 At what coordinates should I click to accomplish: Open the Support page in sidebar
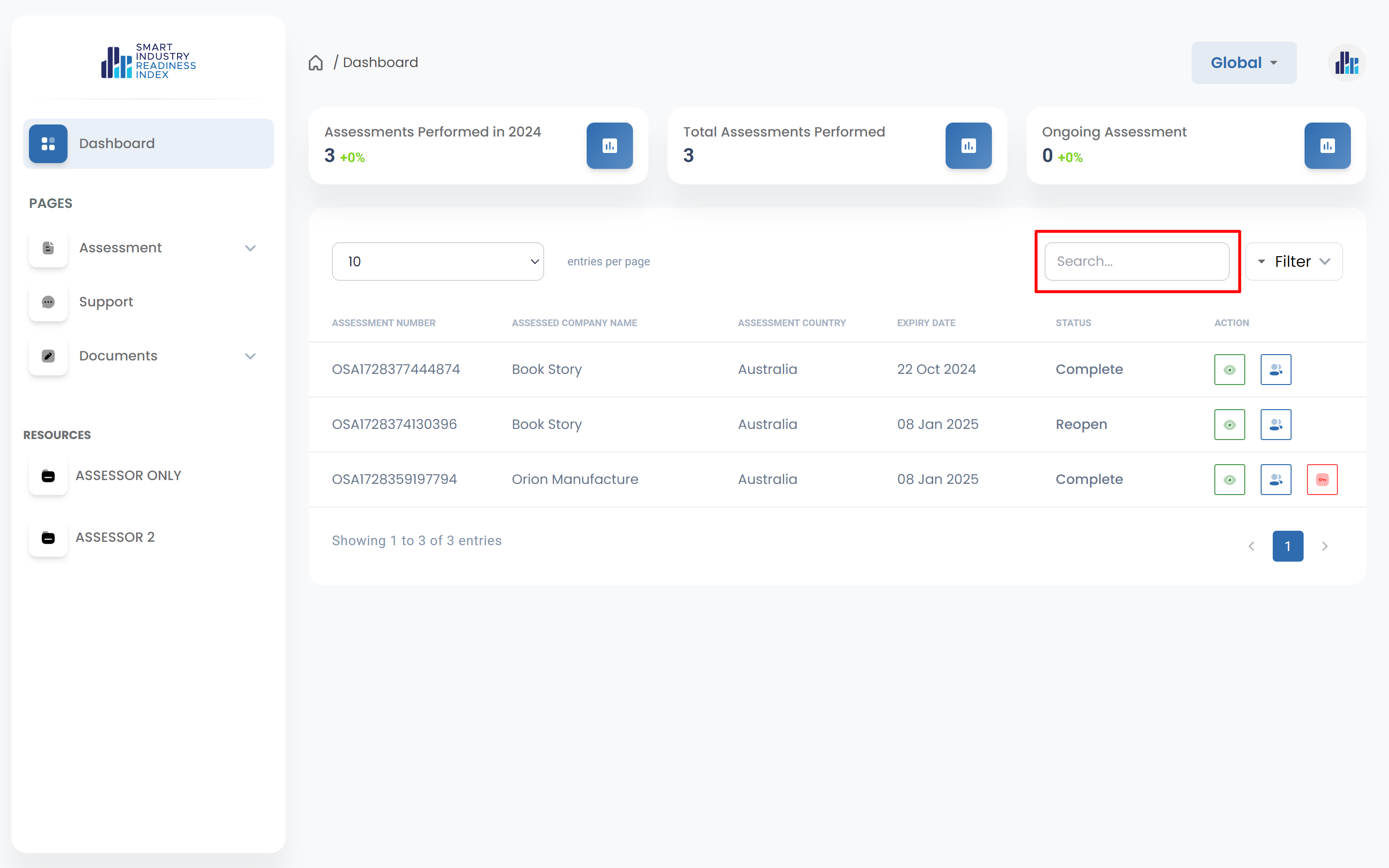pos(106,302)
